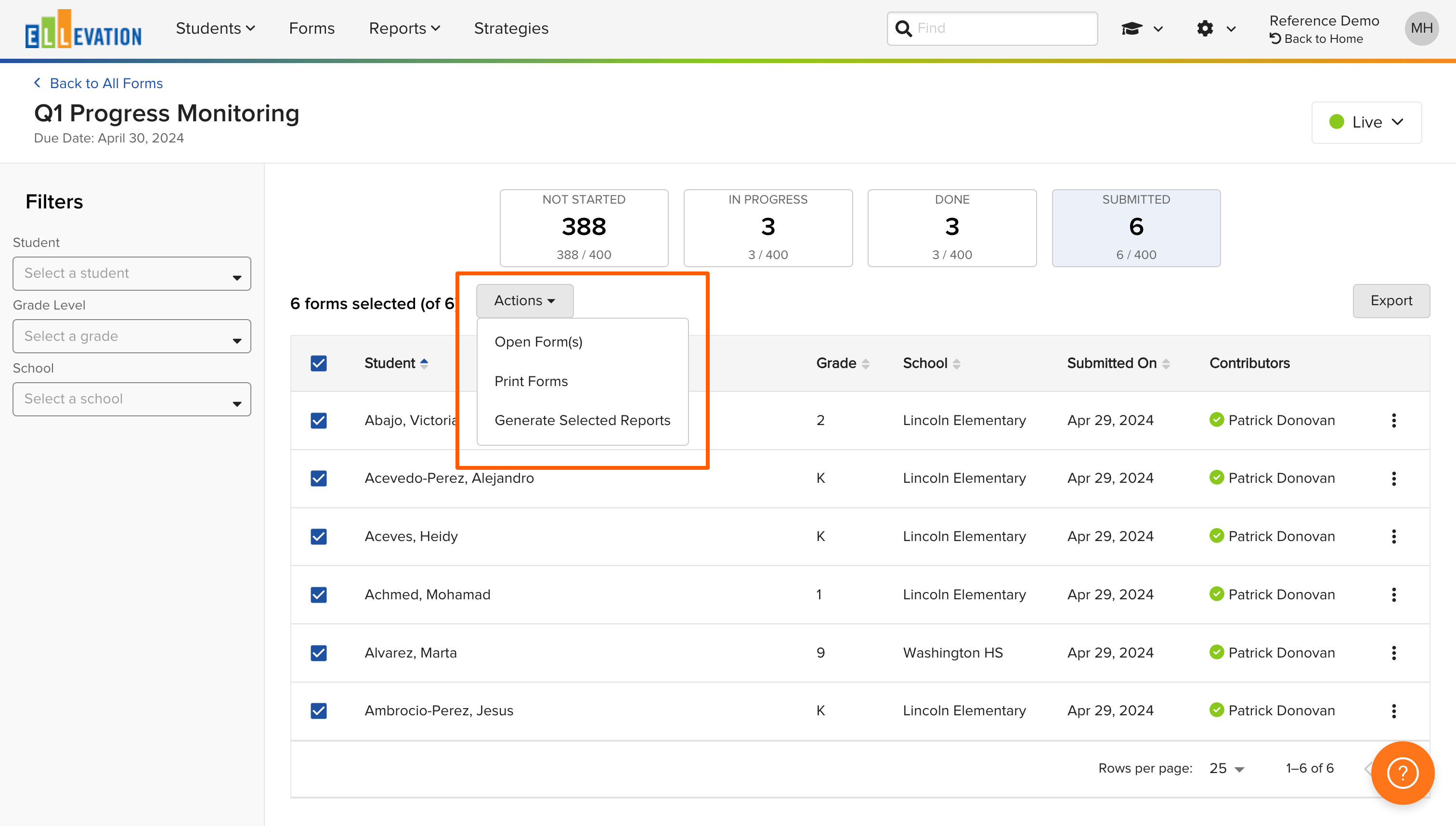Choose Print Forms from Actions menu

pyautogui.click(x=531, y=381)
